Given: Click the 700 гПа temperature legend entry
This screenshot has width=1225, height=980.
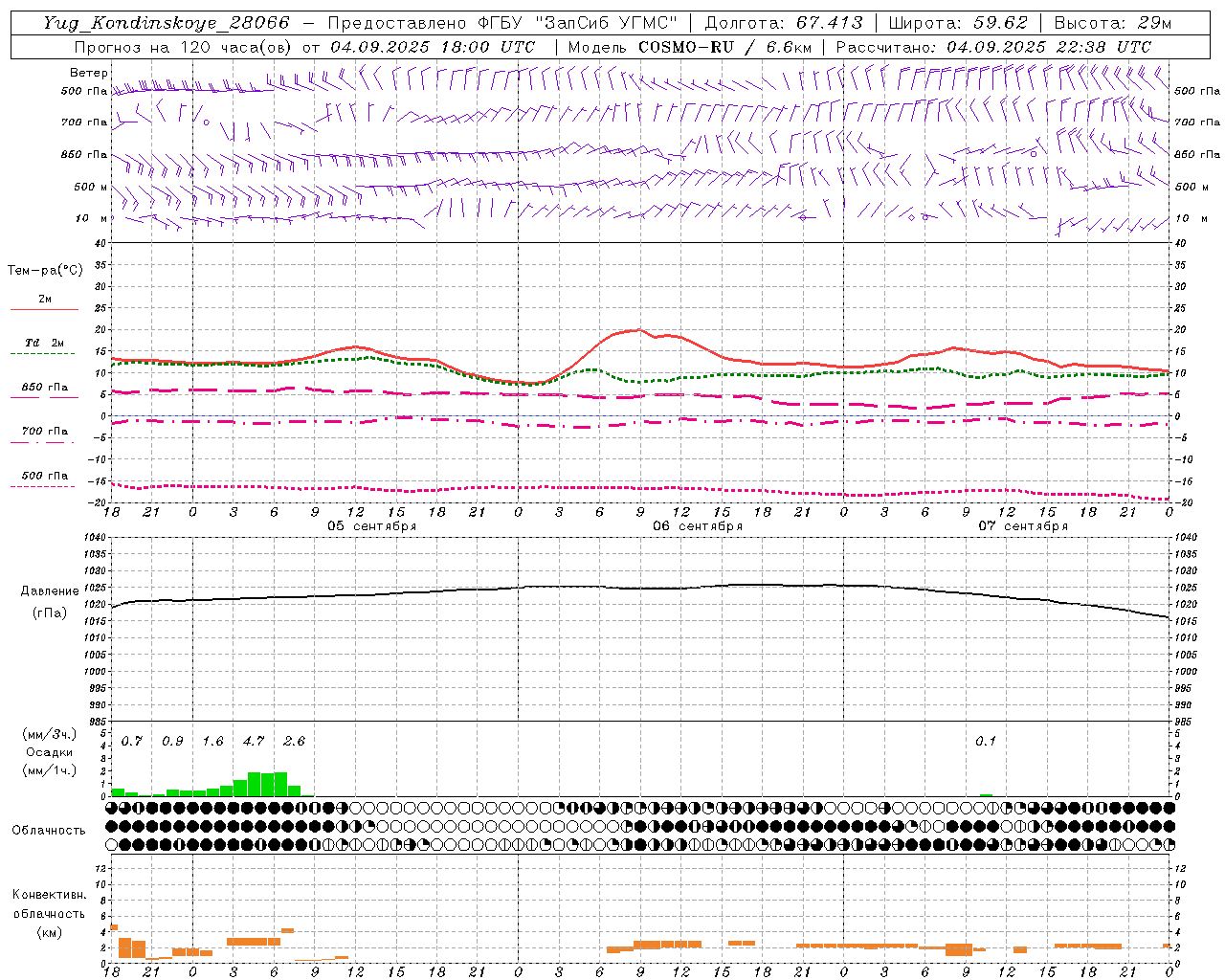Looking at the screenshot, I should point(45,432).
